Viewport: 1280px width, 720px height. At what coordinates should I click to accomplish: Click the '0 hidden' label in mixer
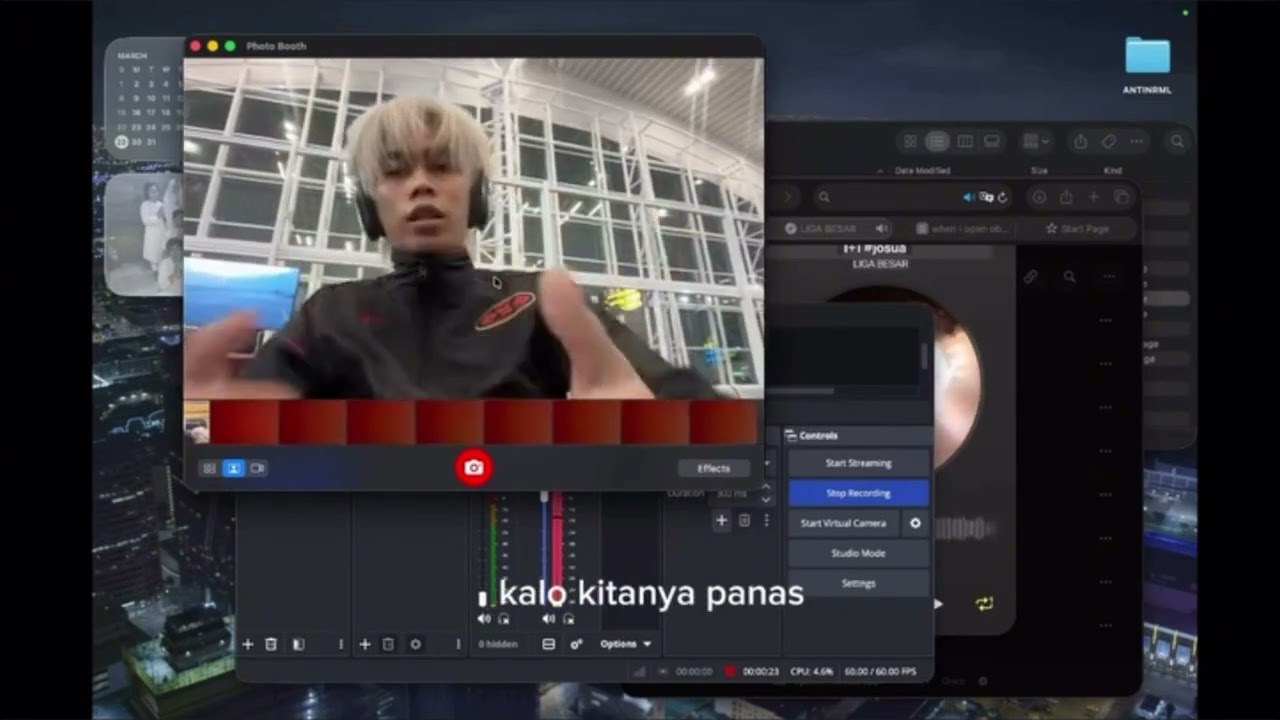pos(497,645)
